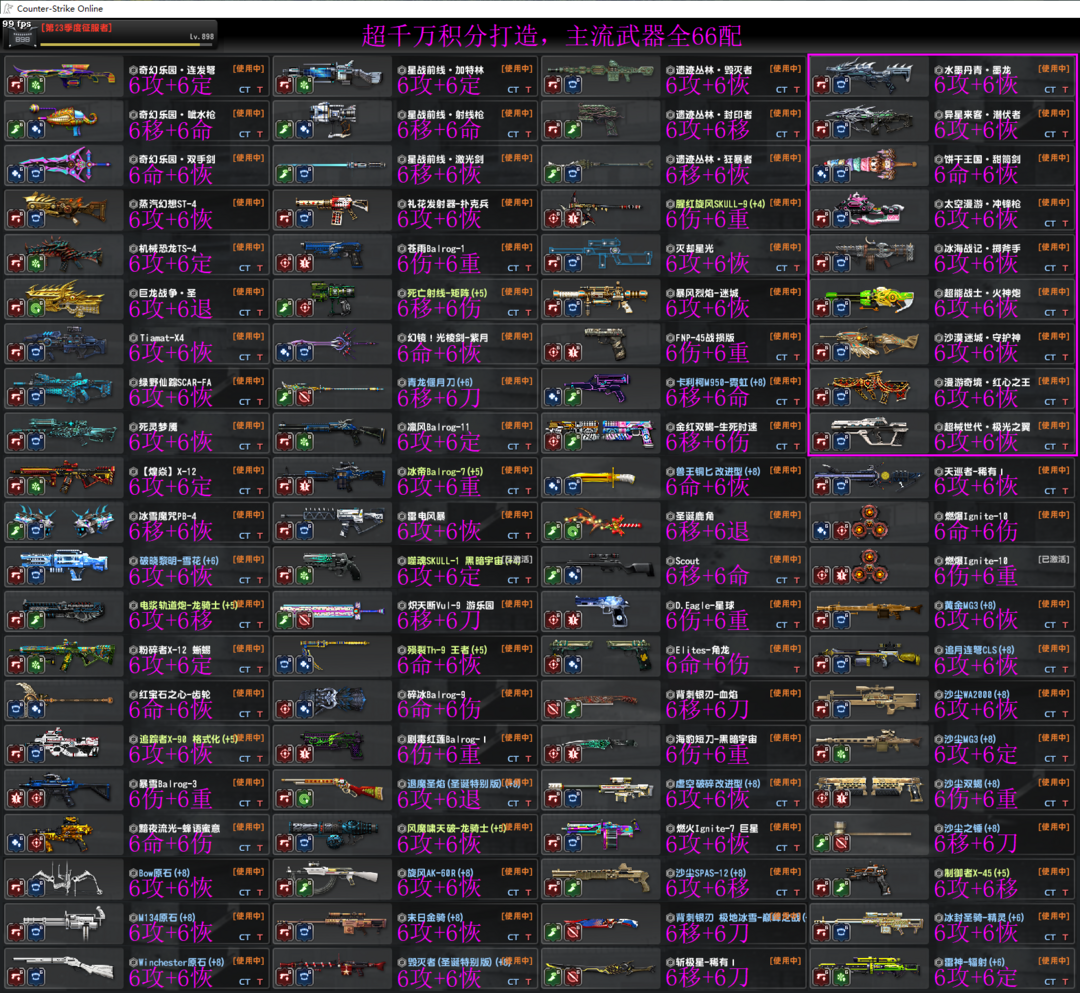
Task: Click red crosshair icon on FNP-45战损版 card
Action: [554, 353]
